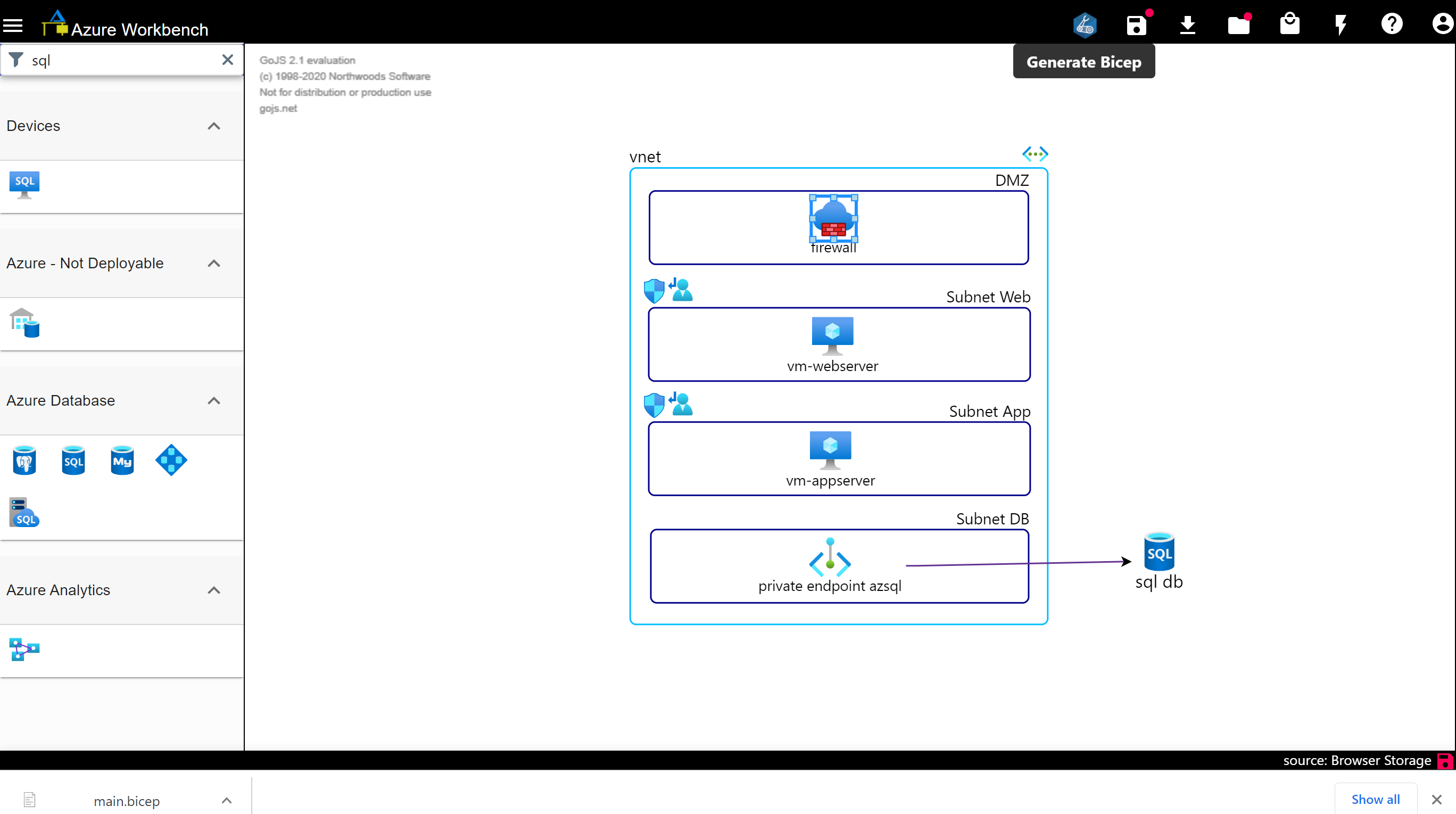Select the PostgreSQL database palette icon
Viewport: 1456px width, 814px height.
[24, 460]
